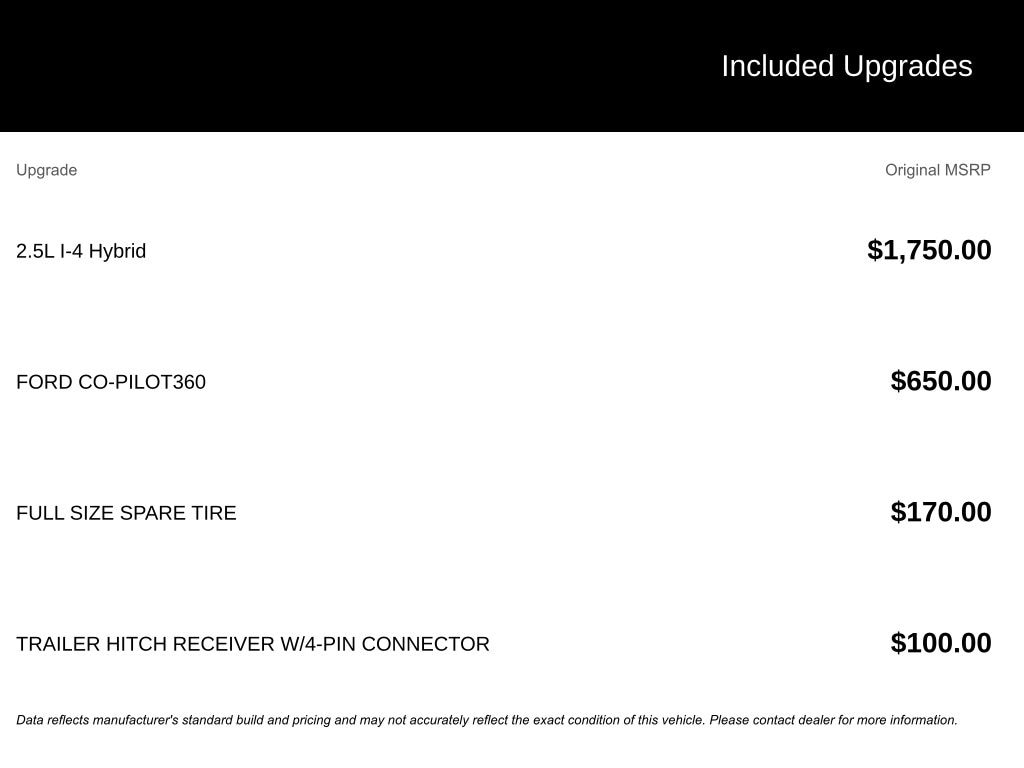This screenshot has width=1024, height=768.
Task: Click the word 'FORD' in the upgrade list
Action: (x=44, y=382)
